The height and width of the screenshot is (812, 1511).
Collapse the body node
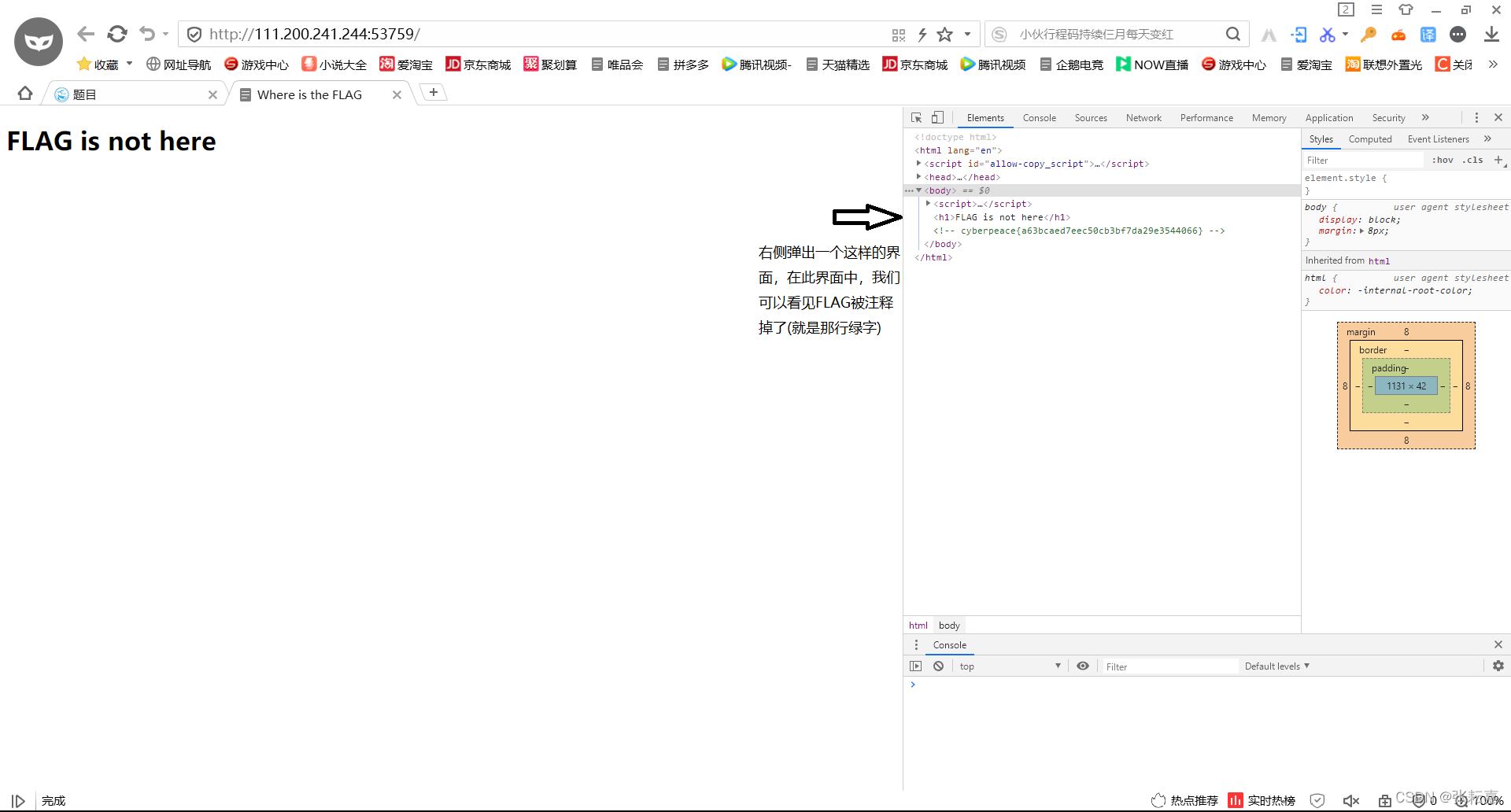(x=918, y=190)
